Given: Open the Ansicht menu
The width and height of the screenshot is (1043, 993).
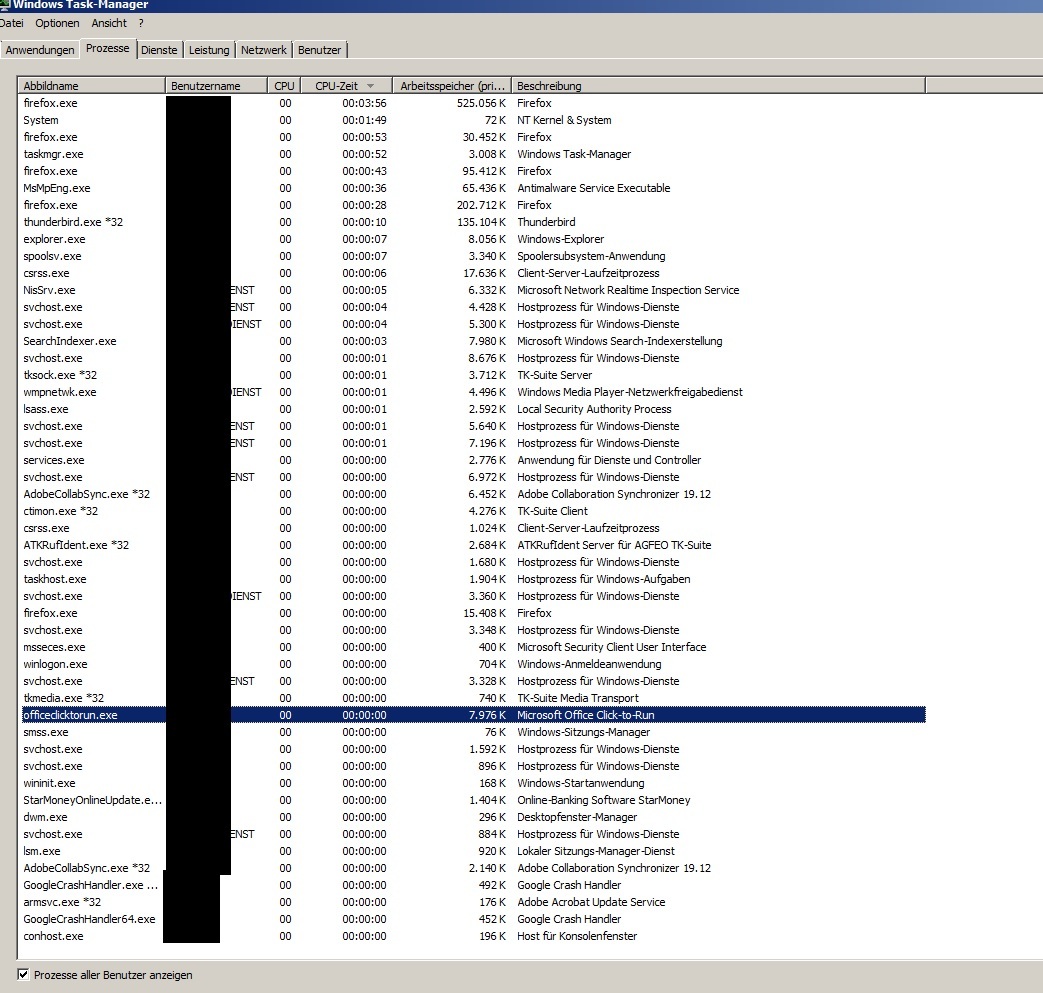Looking at the screenshot, I should click(109, 23).
